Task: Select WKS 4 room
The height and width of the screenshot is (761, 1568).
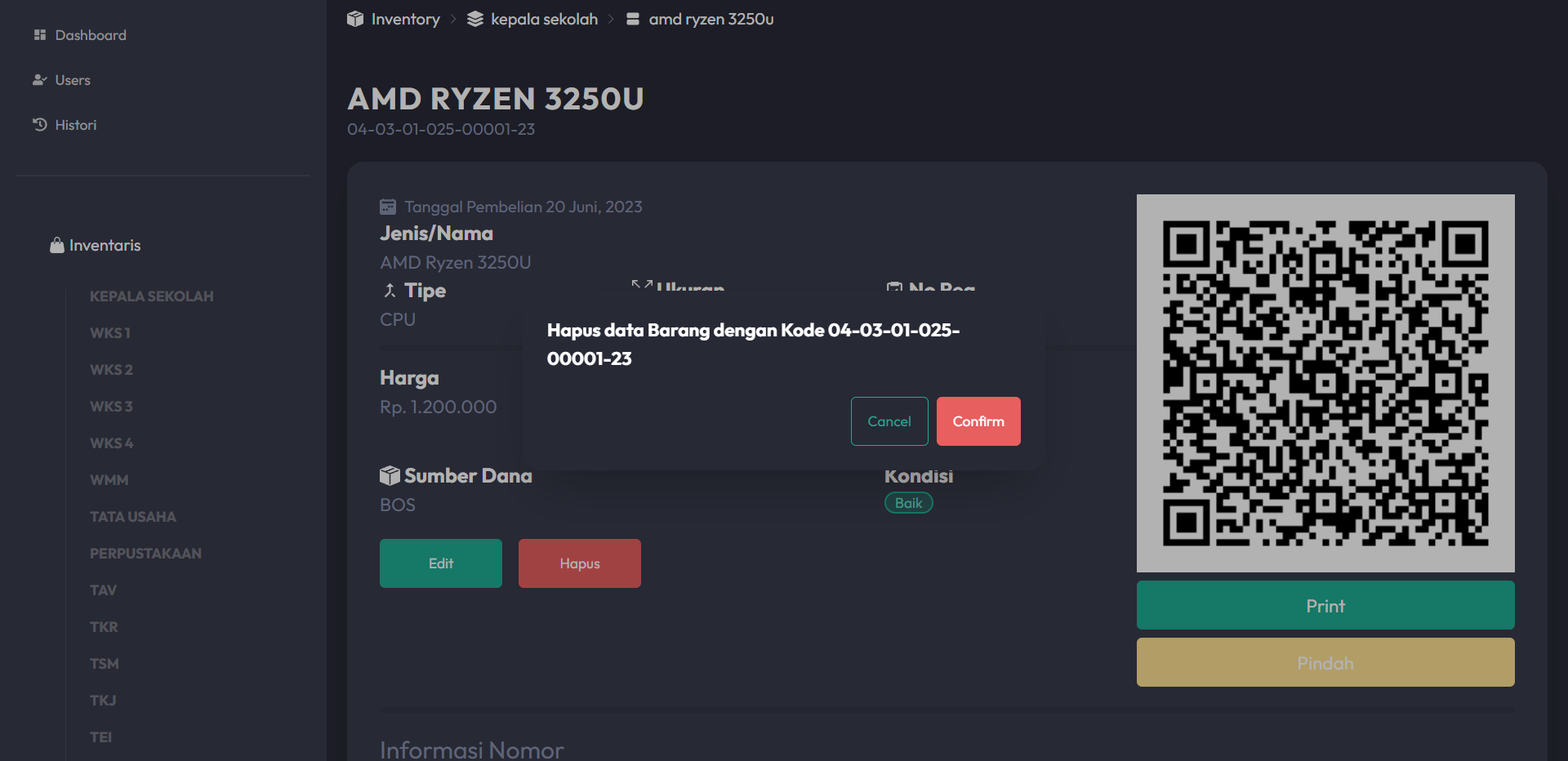Action: pyautogui.click(x=112, y=443)
